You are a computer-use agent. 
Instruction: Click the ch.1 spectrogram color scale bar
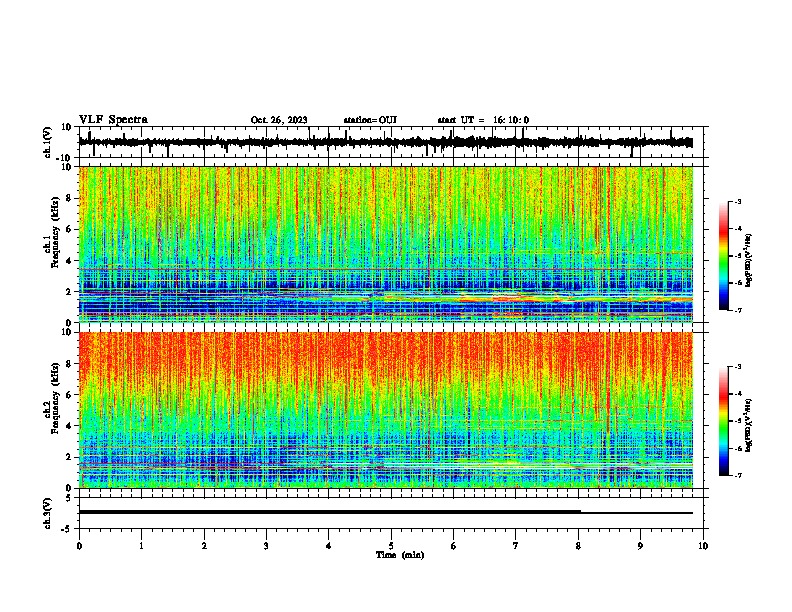(x=723, y=256)
